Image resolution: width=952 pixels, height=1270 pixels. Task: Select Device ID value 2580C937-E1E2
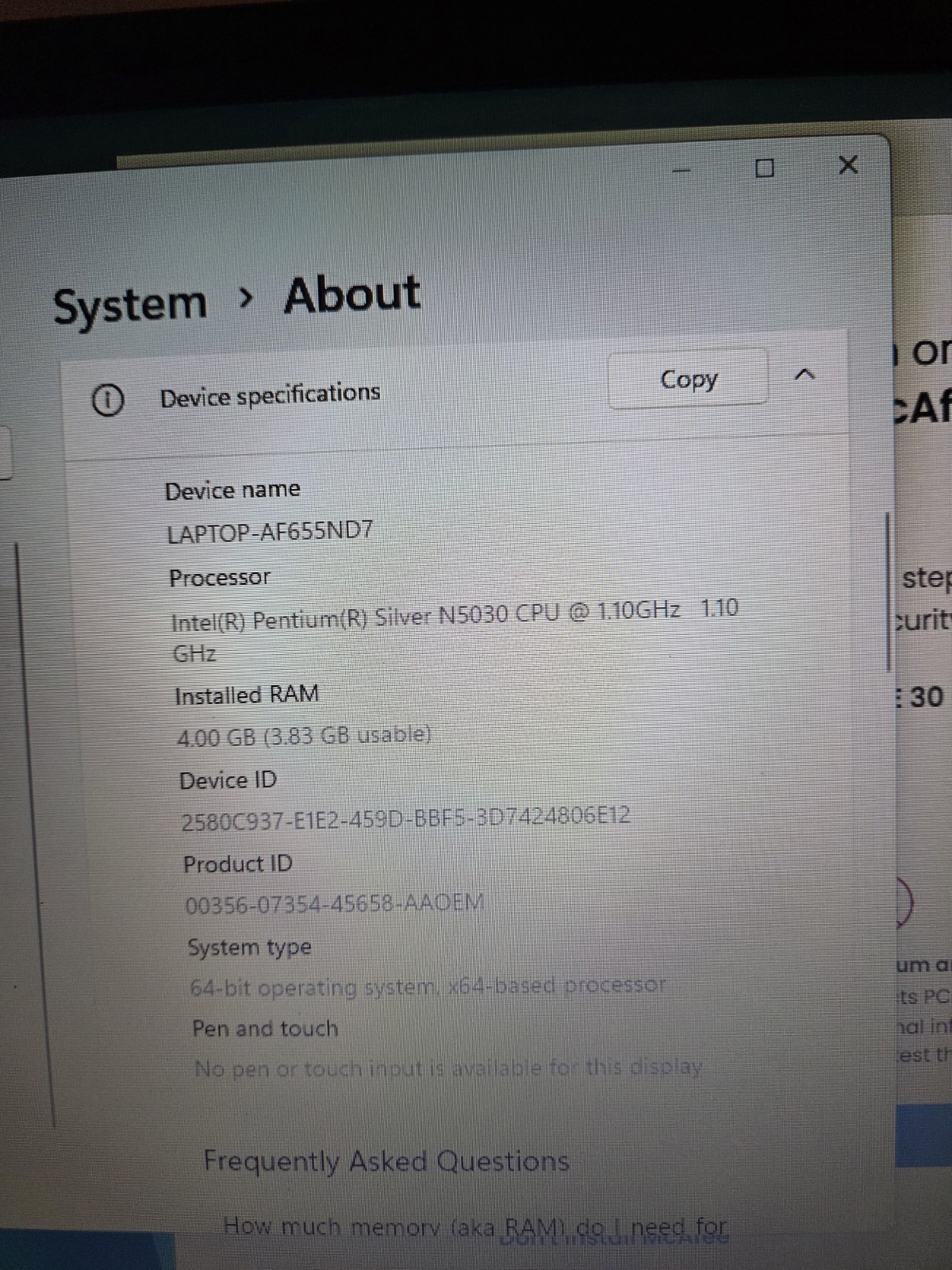pos(405,818)
